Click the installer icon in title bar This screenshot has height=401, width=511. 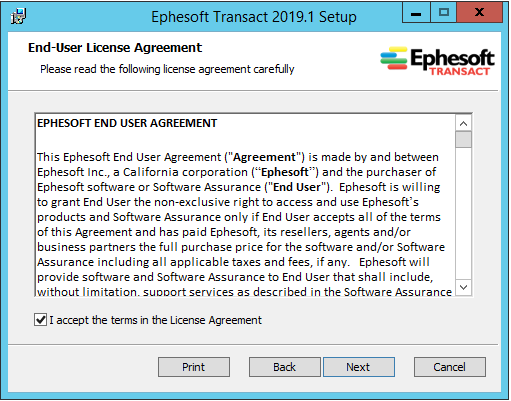coord(18,16)
